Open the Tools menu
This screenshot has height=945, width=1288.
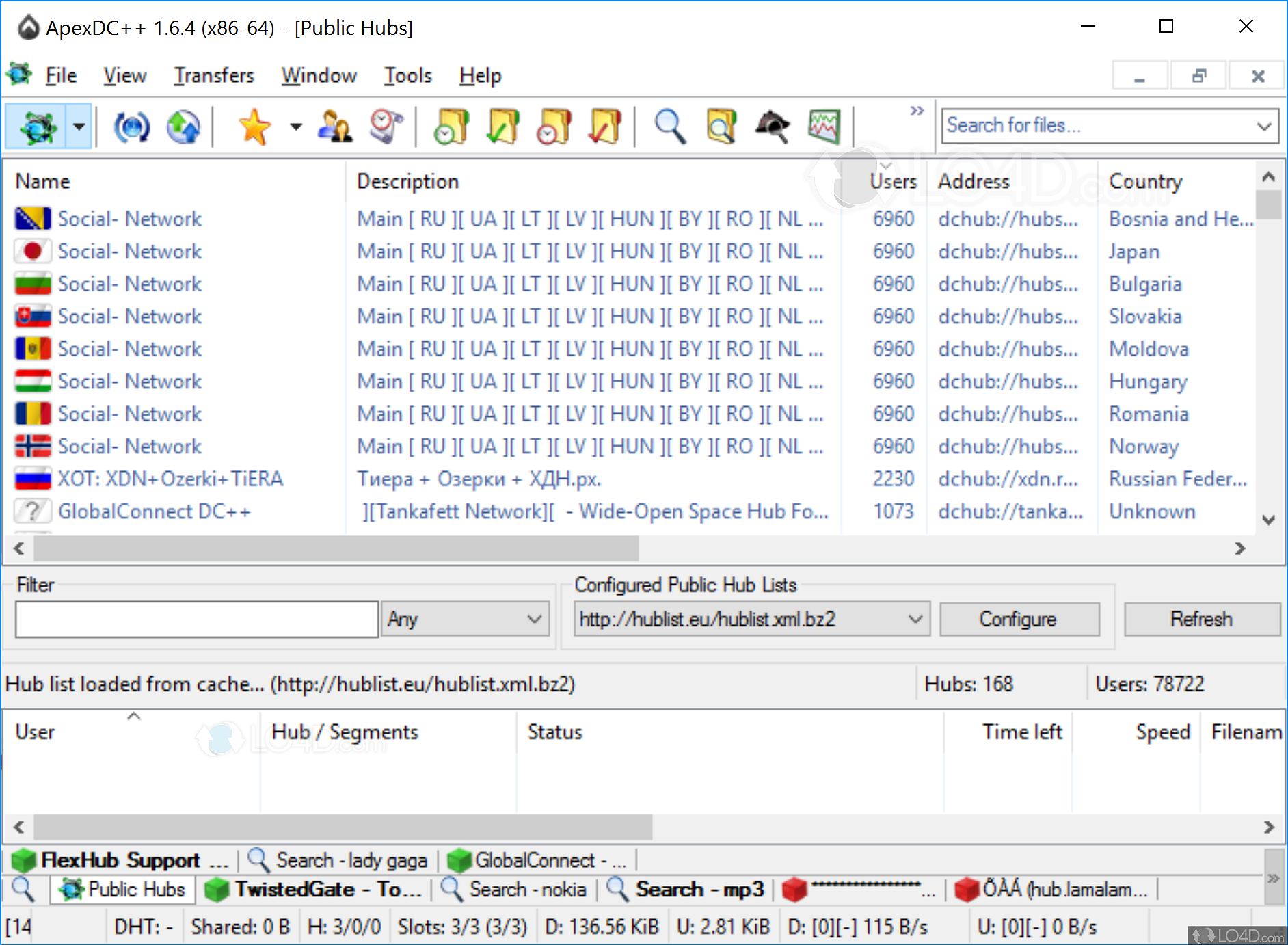click(408, 75)
